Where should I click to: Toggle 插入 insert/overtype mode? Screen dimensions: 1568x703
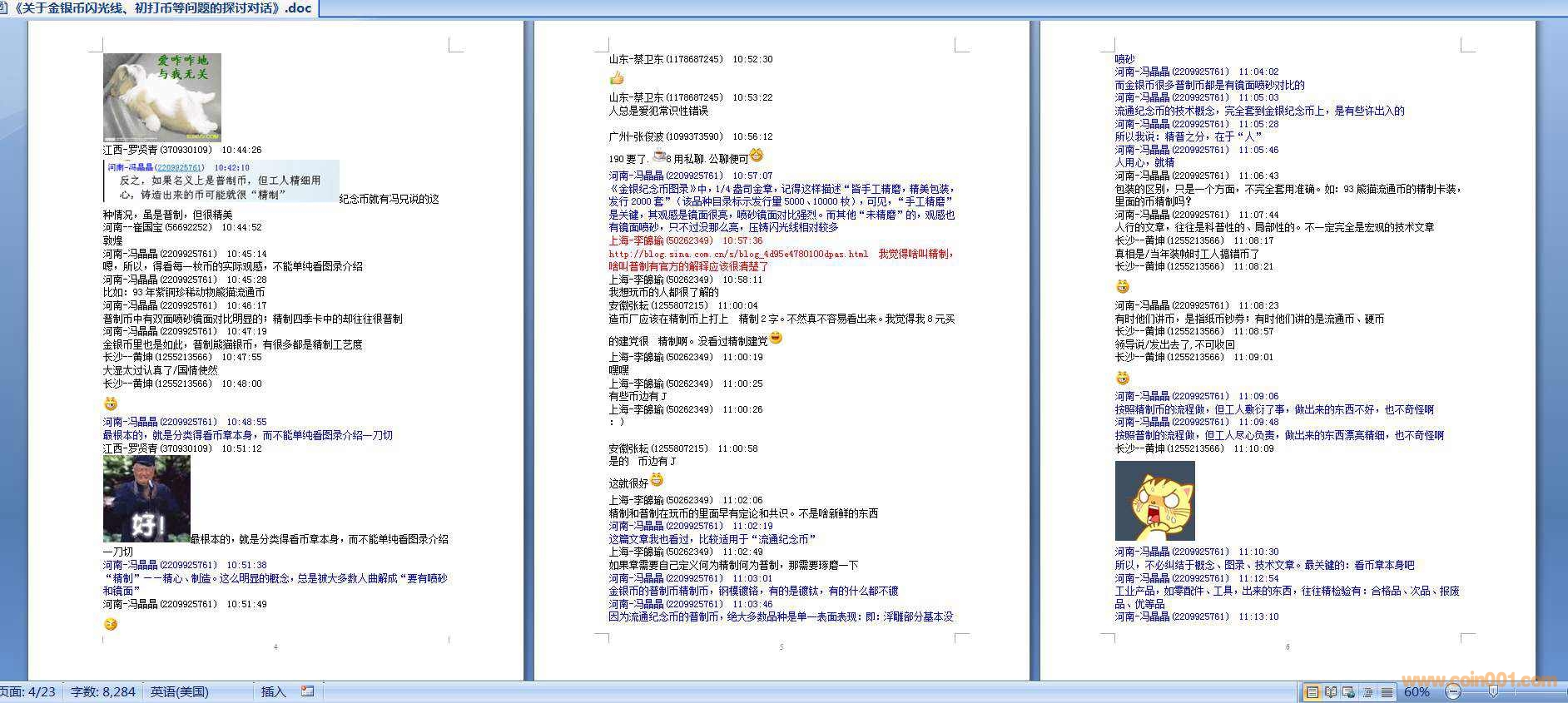pyautogui.click(x=273, y=692)
